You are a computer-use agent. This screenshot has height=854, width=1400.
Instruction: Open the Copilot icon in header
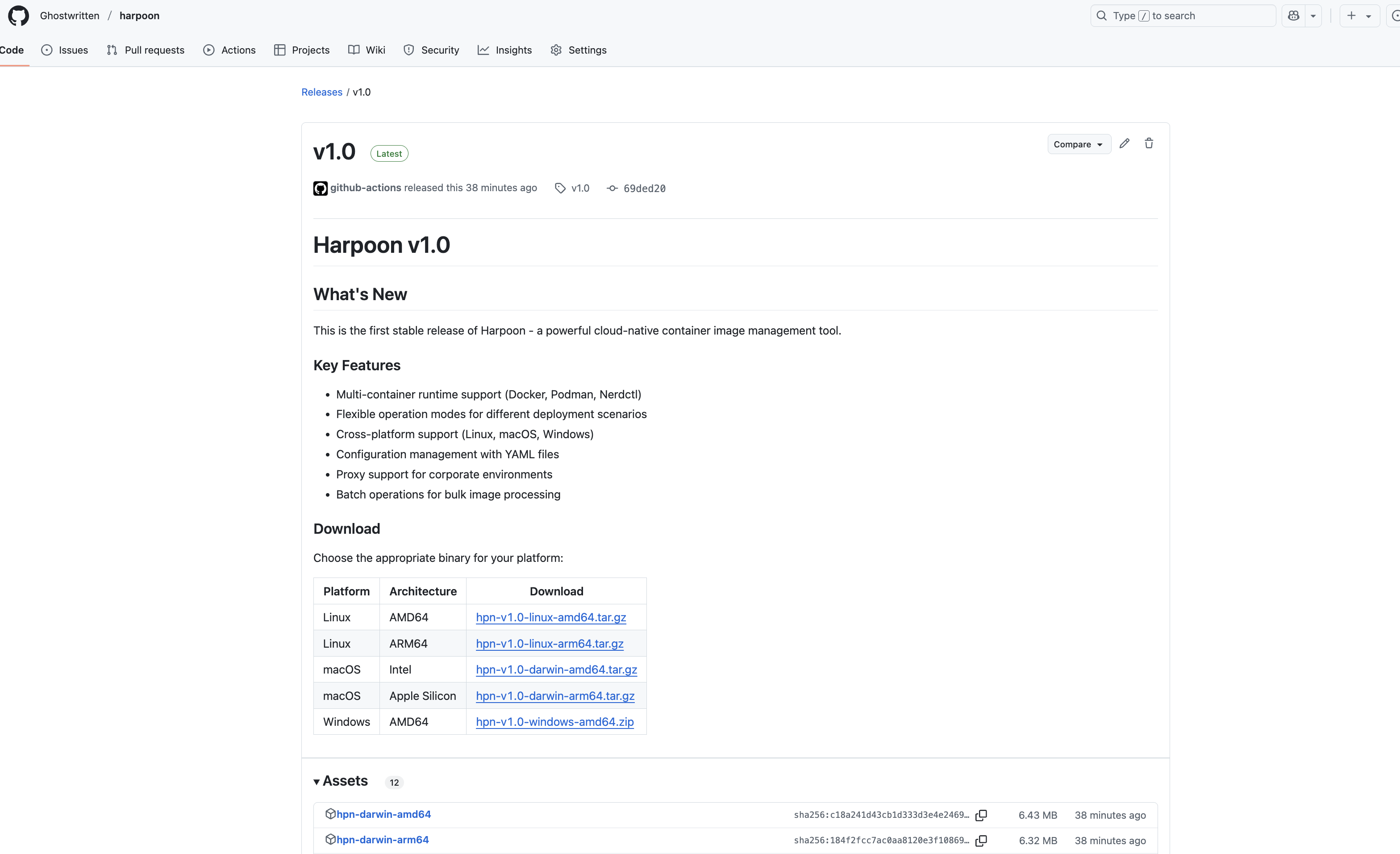[x=1294, y=16]
